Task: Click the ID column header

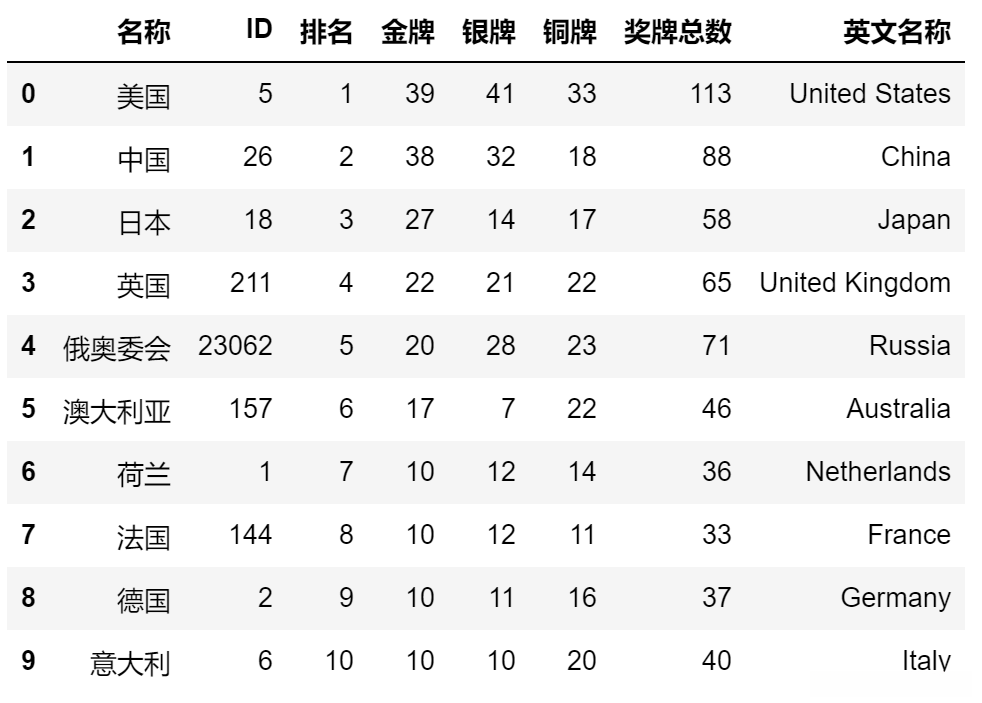Action: pyautogui.click(x=258, y=30)
